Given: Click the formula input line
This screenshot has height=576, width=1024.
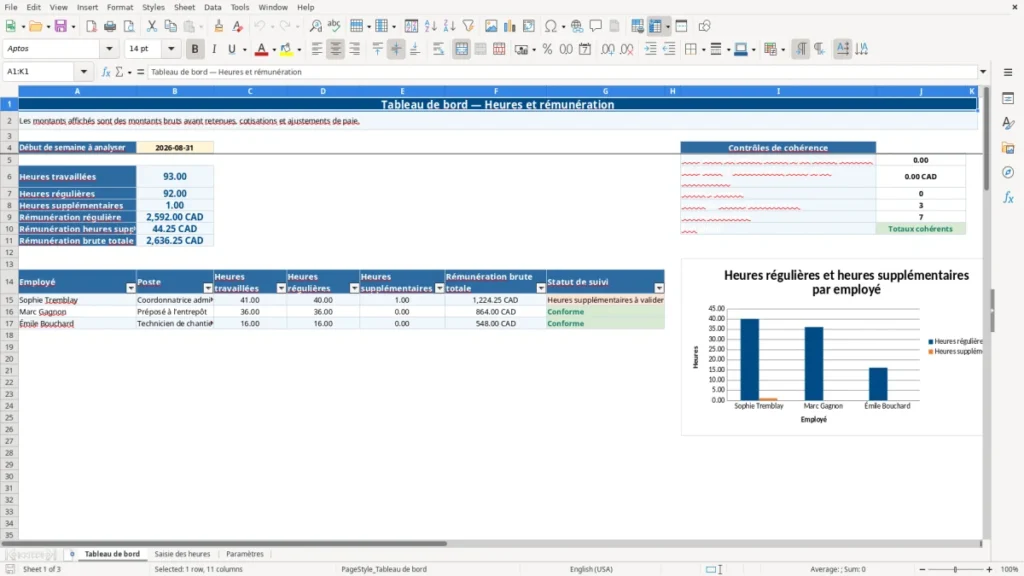Looking at the screenshot, I should tap(562, 72).
